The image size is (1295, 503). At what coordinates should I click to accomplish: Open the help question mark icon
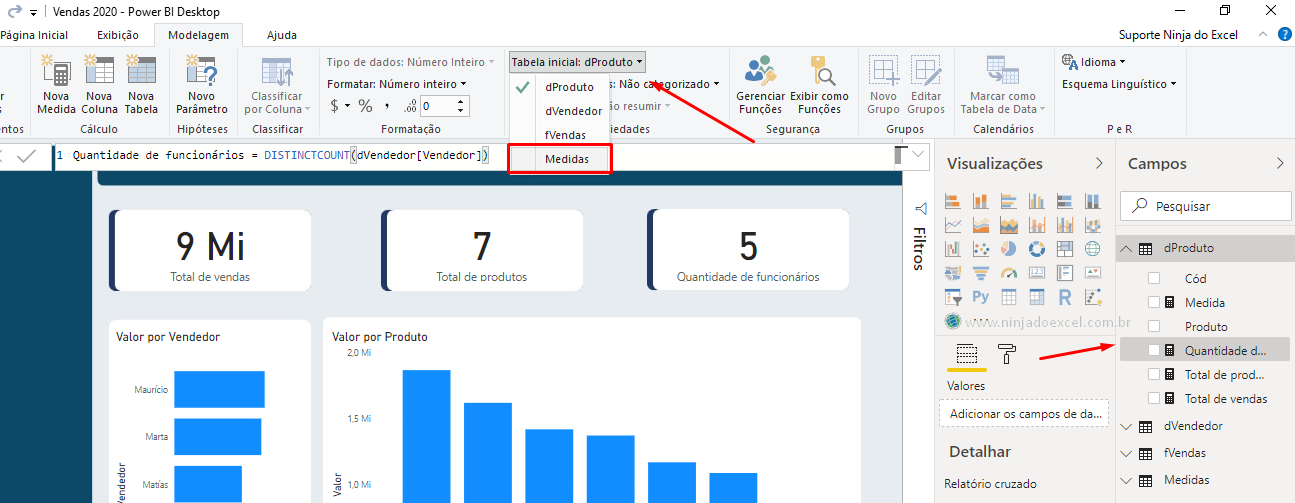tap(1284, 34)
